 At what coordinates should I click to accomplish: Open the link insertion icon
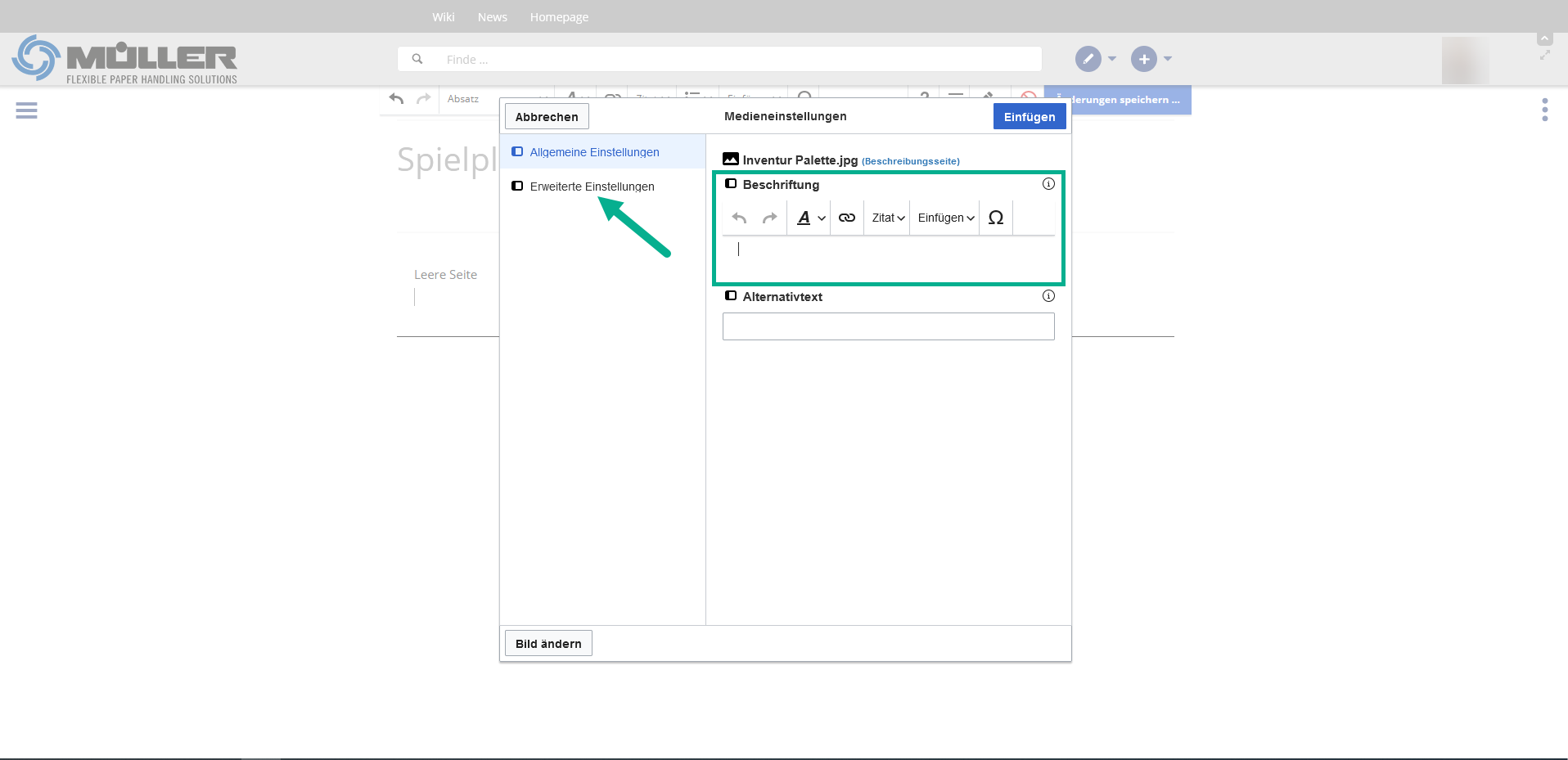pyautogui.click(x=847, y=218)
